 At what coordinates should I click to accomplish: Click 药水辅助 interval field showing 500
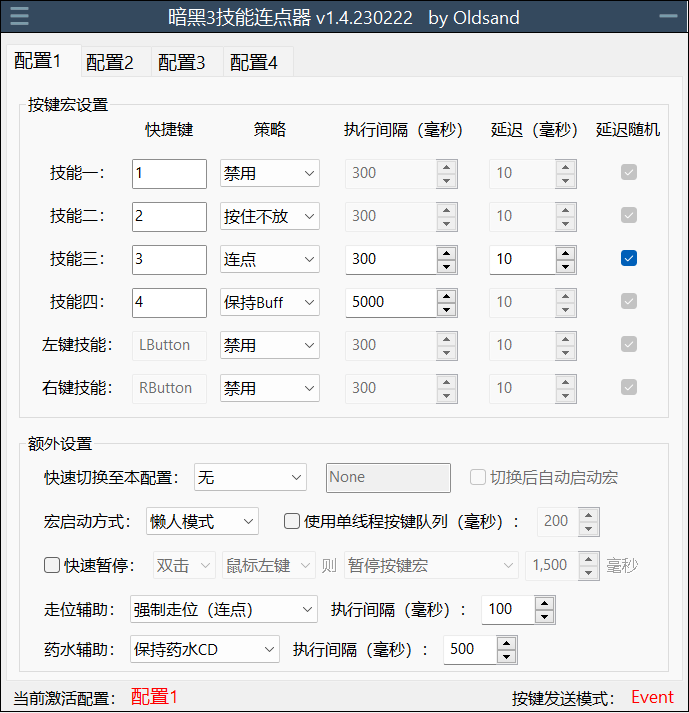(470, 649)
